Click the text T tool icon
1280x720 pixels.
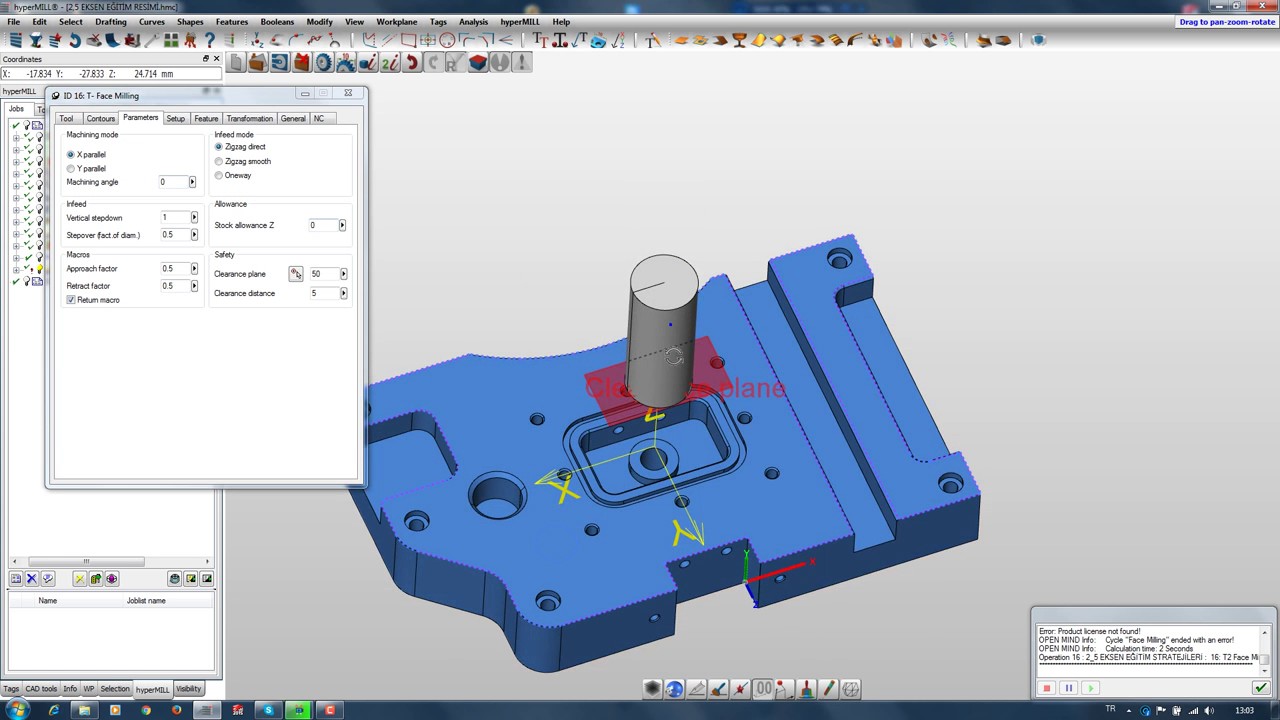pos(539,40)
